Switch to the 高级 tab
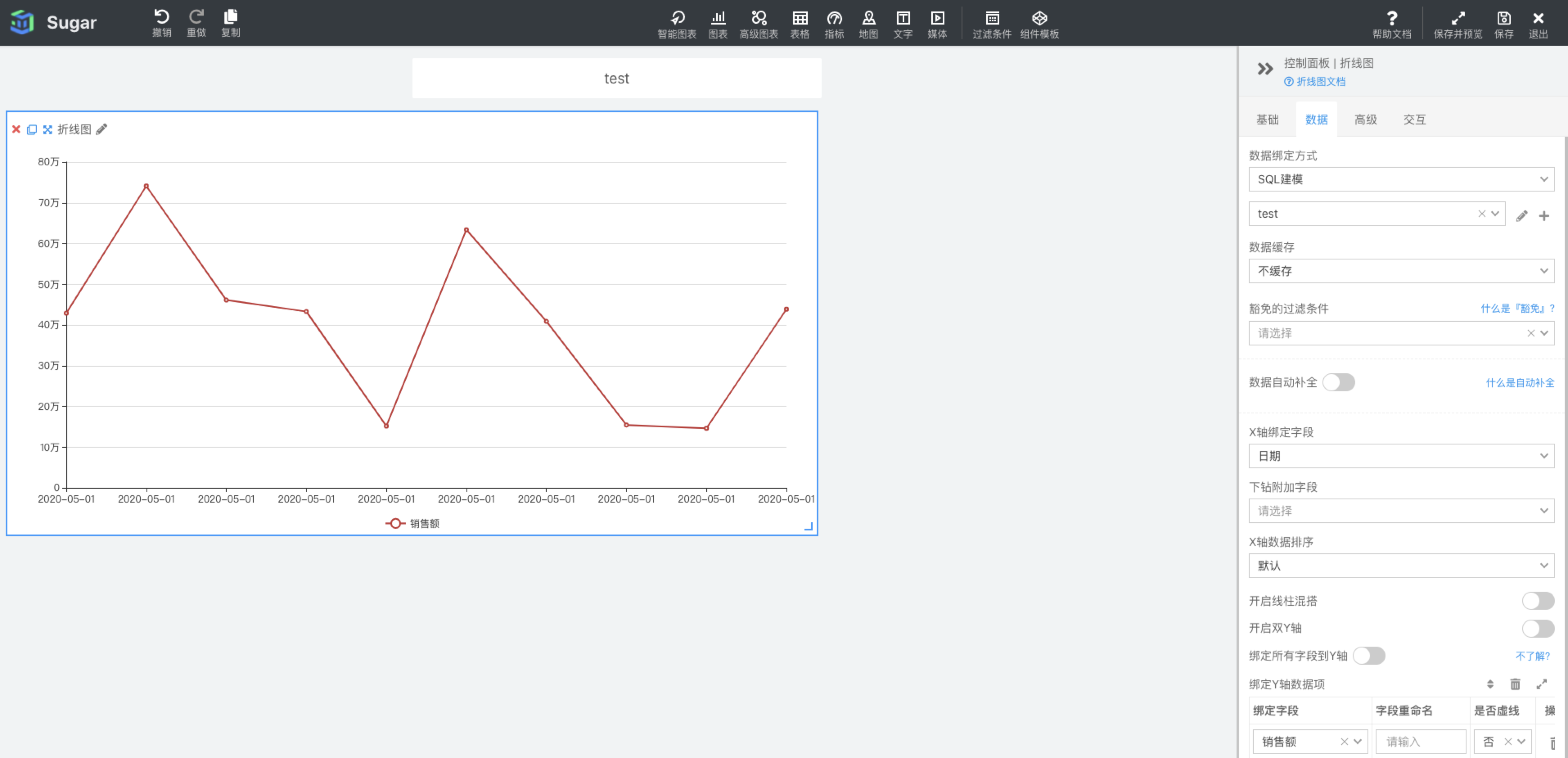The height and width of the screenshot is (758, 1568). pyautogui.click(x=1365, y=120)
